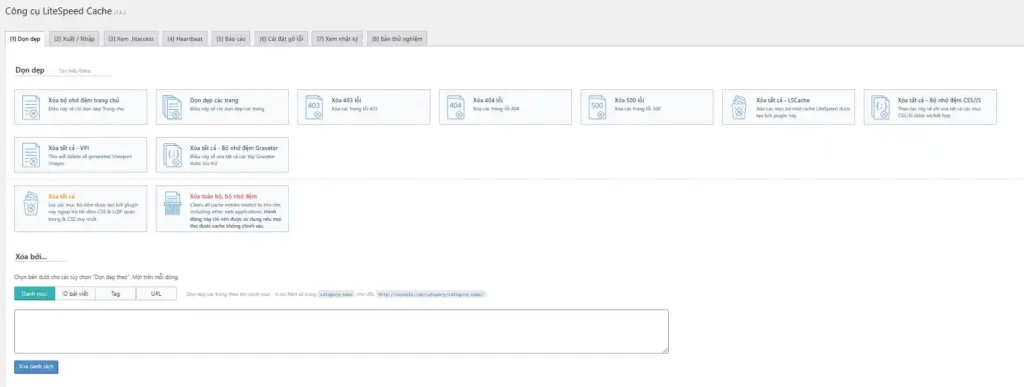Click the 'Xóa tất cả - LSCache' trash icon
Image resolution: width=1024 pixels, height=387 pixels.
click(739, 107)
